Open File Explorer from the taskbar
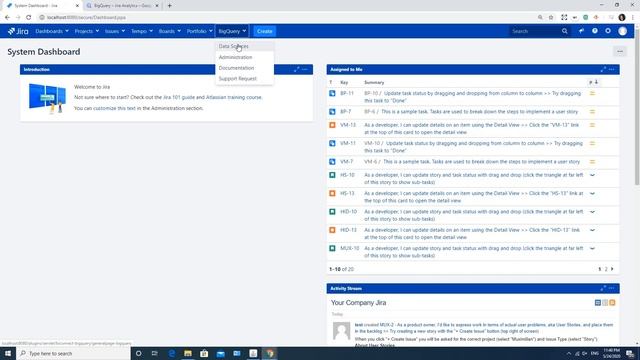The image size is (640, 360). point(188,353)
